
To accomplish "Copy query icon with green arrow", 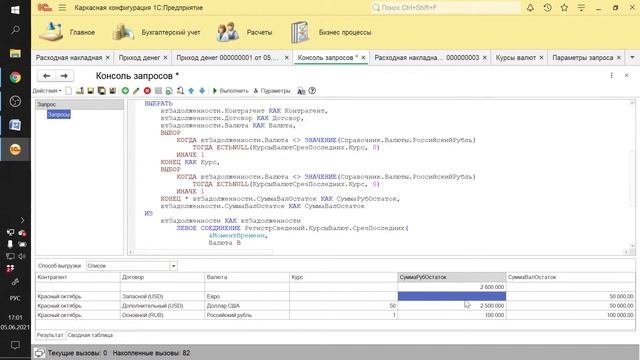I will (169, 91).
